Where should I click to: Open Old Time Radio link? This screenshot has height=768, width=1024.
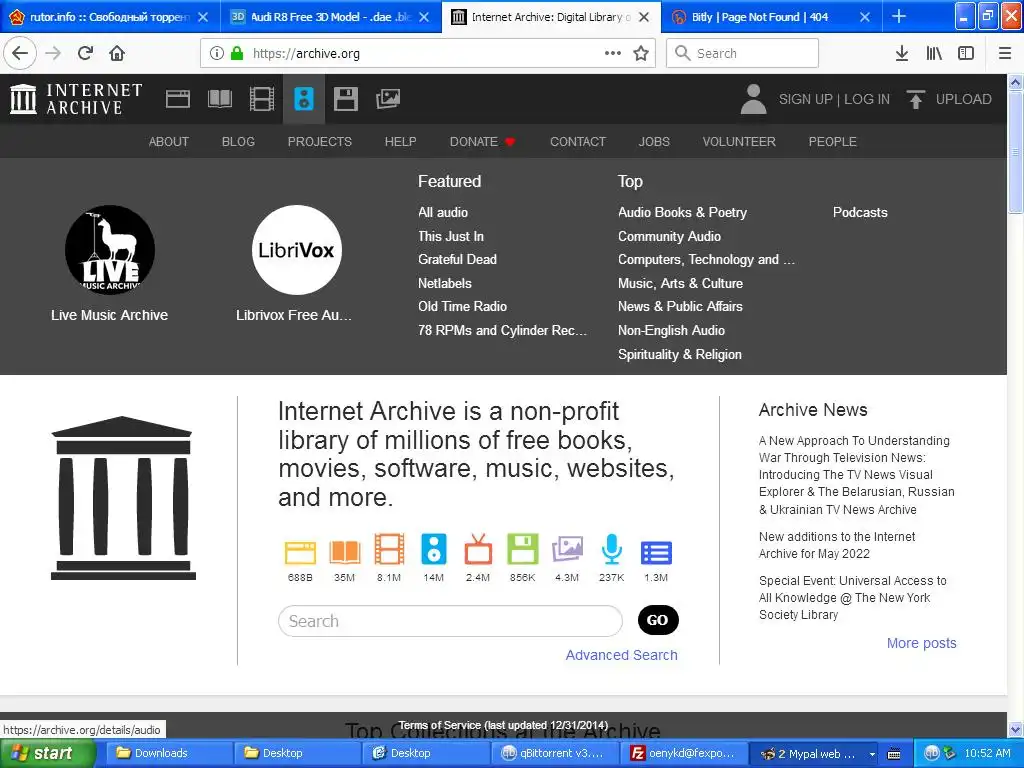pyautogui.click(x=462, y=306)
